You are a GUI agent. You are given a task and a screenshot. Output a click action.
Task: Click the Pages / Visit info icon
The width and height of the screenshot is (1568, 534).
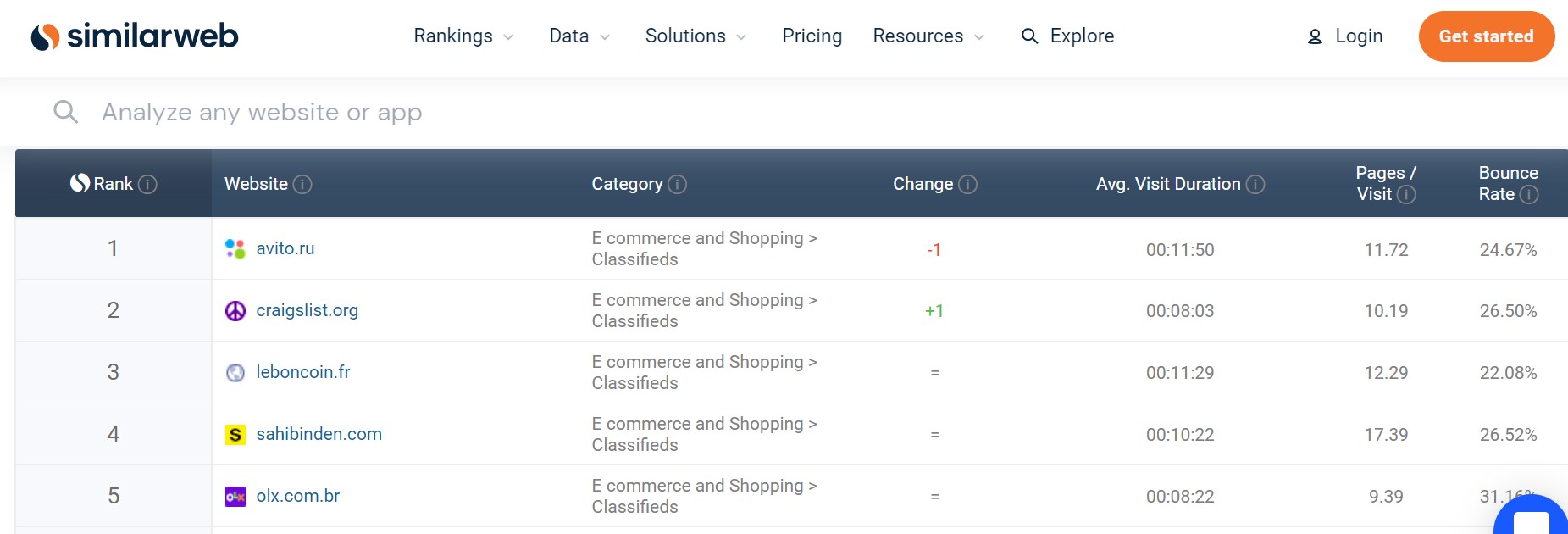pos(1406,195)
